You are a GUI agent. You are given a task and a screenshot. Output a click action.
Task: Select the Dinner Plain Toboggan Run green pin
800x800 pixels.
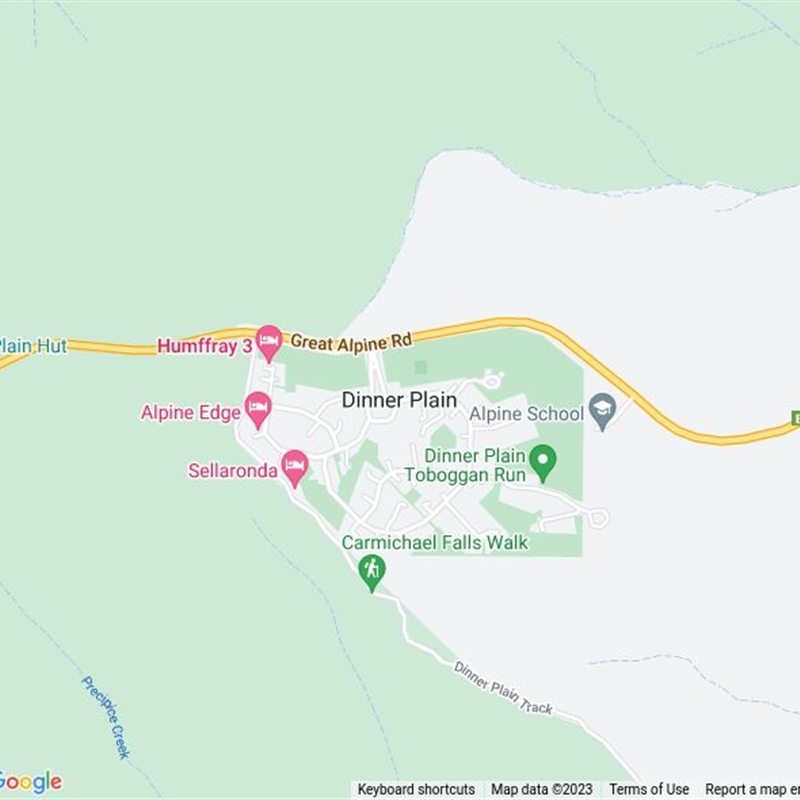[x=543, y=462]
